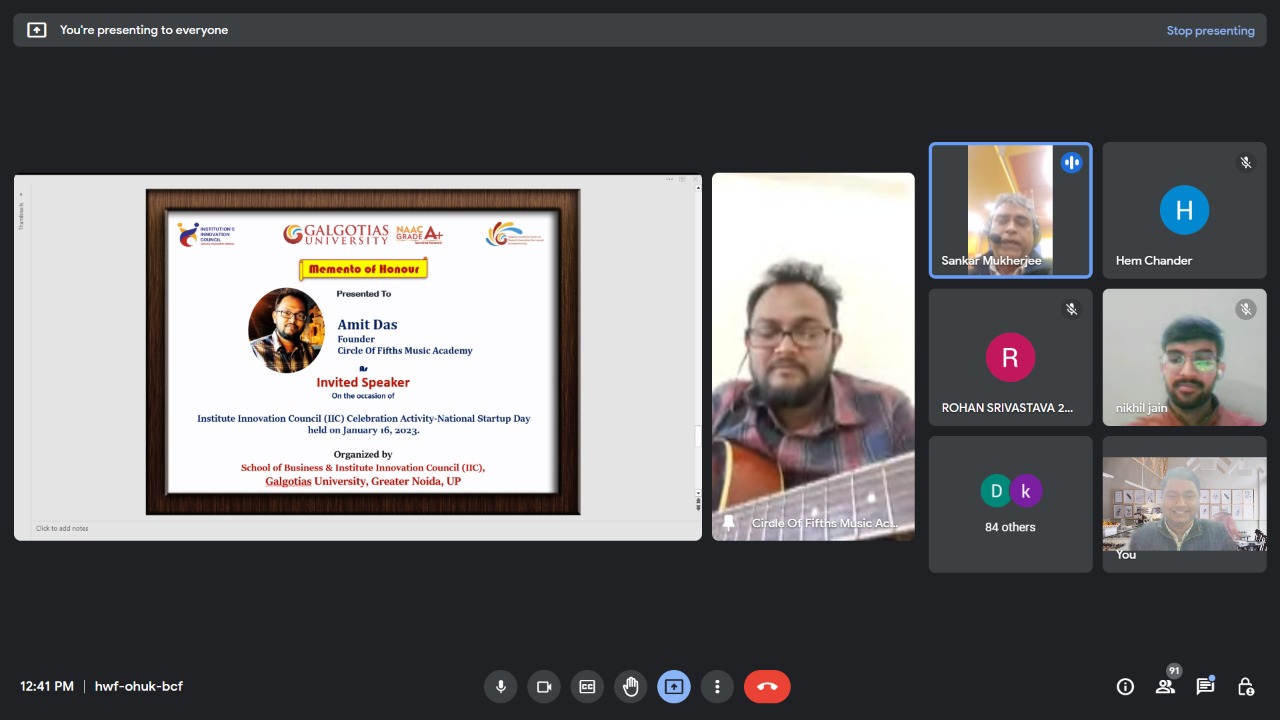1280x720 pixels.
Task: Click the red leave call button
Action: pyautogui.click(x=767, y=687)
